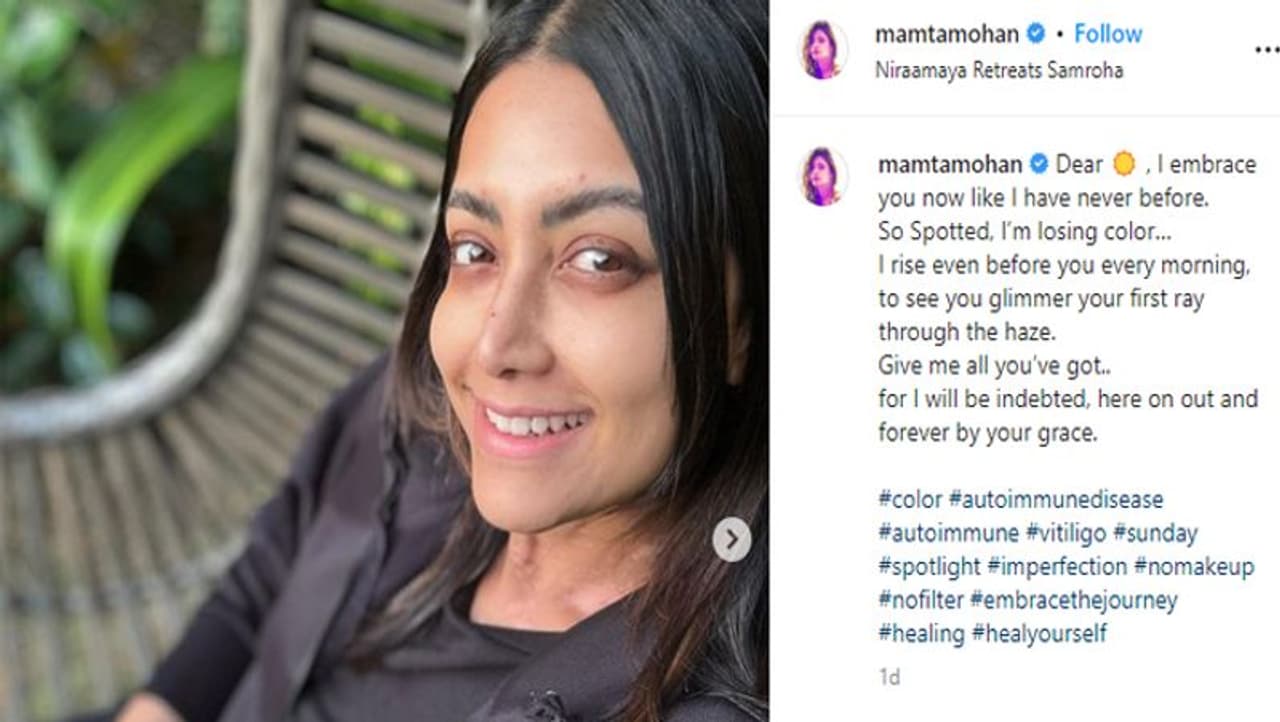The width and height of the screenshot is (1280, 722).
Task: Click the 1d post timestamp
Action: click(889, 678)
